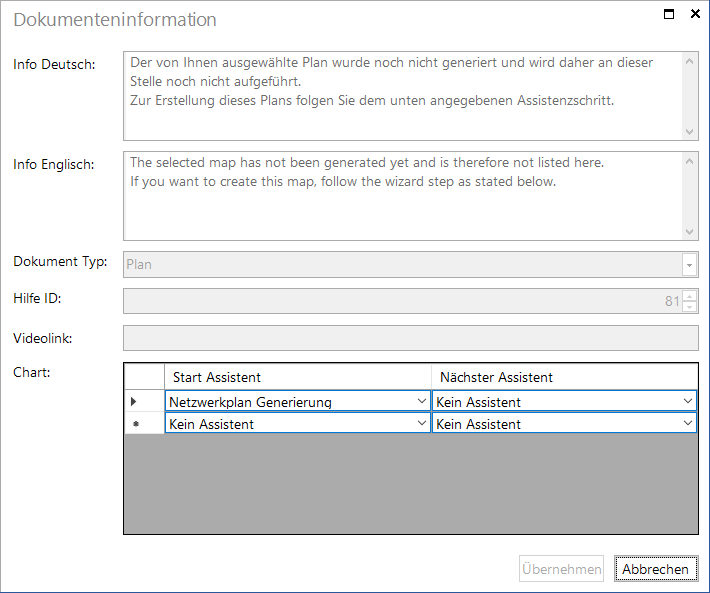Select the first chart row via arrow header
Screen dimensions: 710x593
tap(144, 401)
